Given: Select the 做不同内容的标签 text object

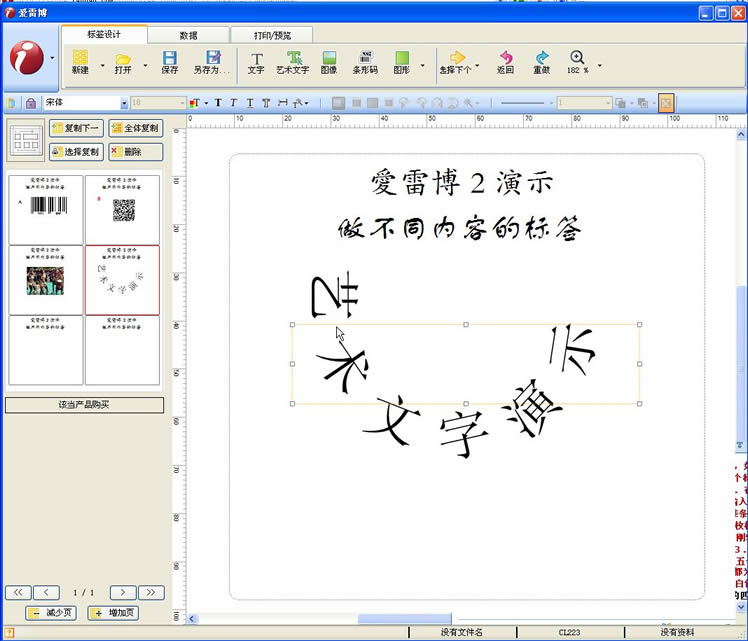Looking at the screenshot, I should click(x=460, y=227).
